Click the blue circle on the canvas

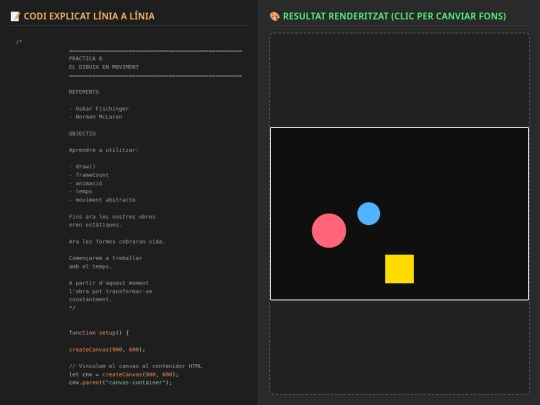click(368, 214)
